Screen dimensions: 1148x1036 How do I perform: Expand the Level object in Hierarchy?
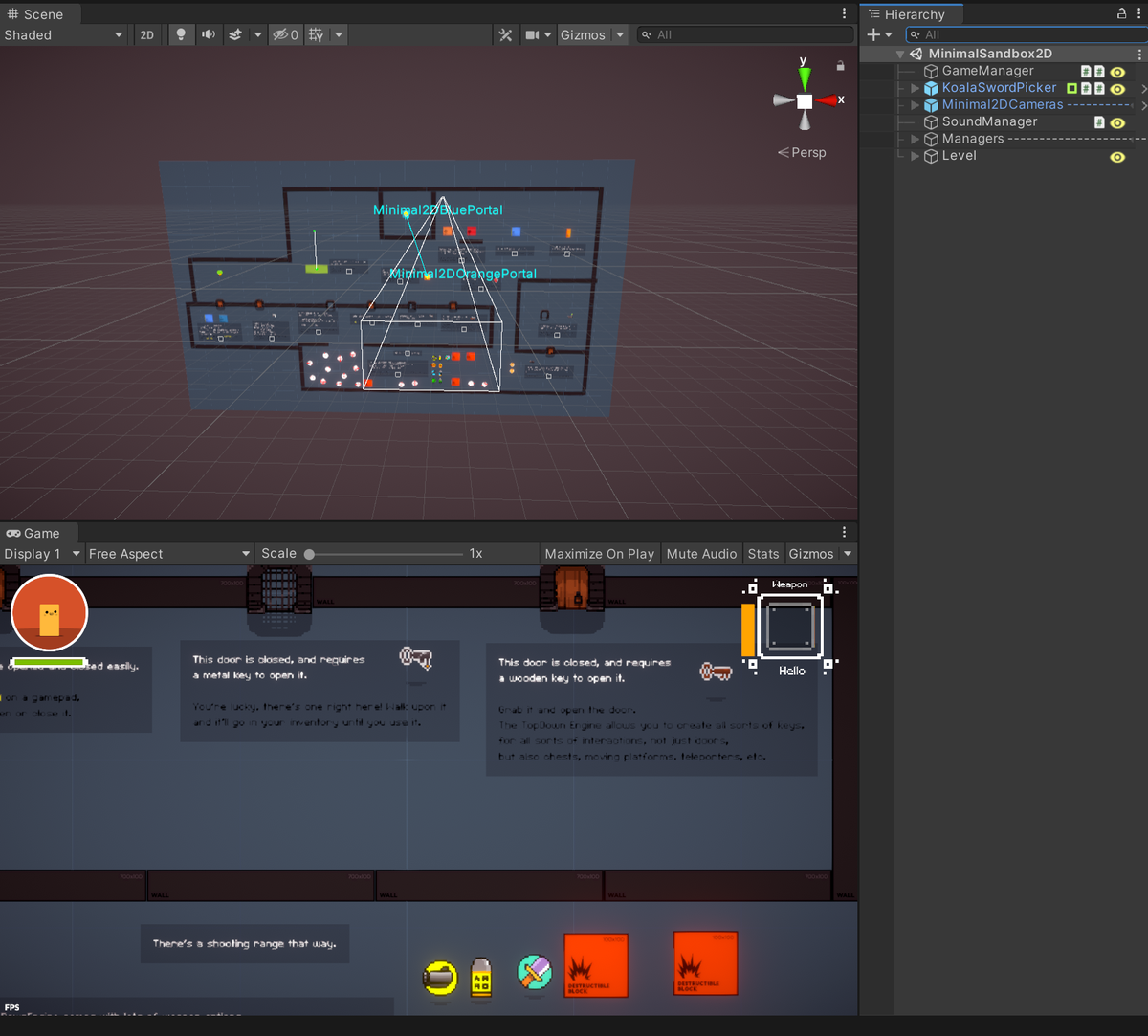pyautogui.click(x=916, y=156)
